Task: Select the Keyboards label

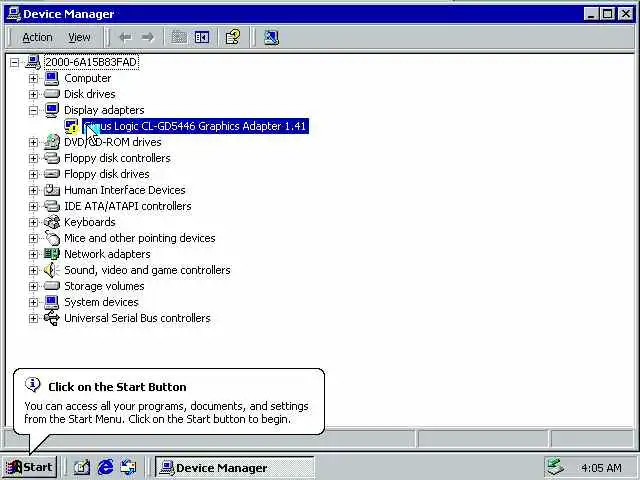Action: tap(90, 222)
